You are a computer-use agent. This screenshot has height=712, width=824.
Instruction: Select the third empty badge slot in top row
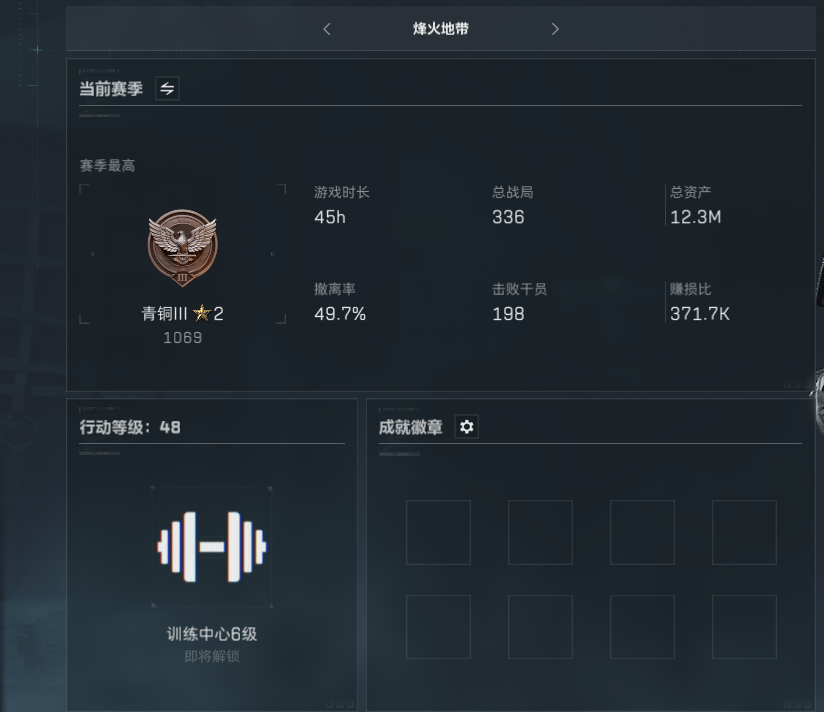(x=642, y=532)
